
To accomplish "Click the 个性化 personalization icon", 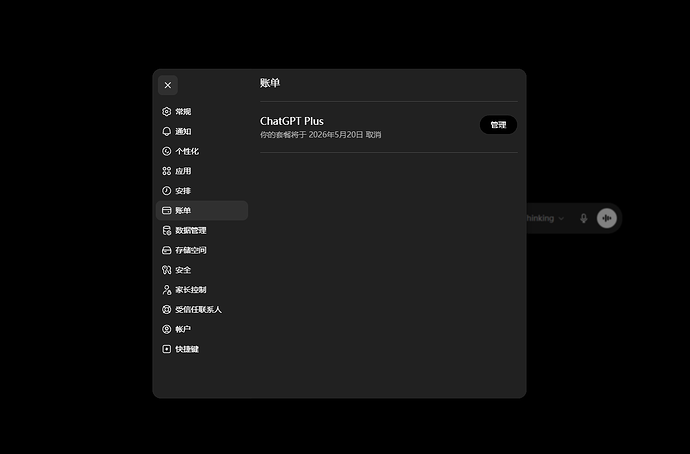I will (x=166, y=151).
